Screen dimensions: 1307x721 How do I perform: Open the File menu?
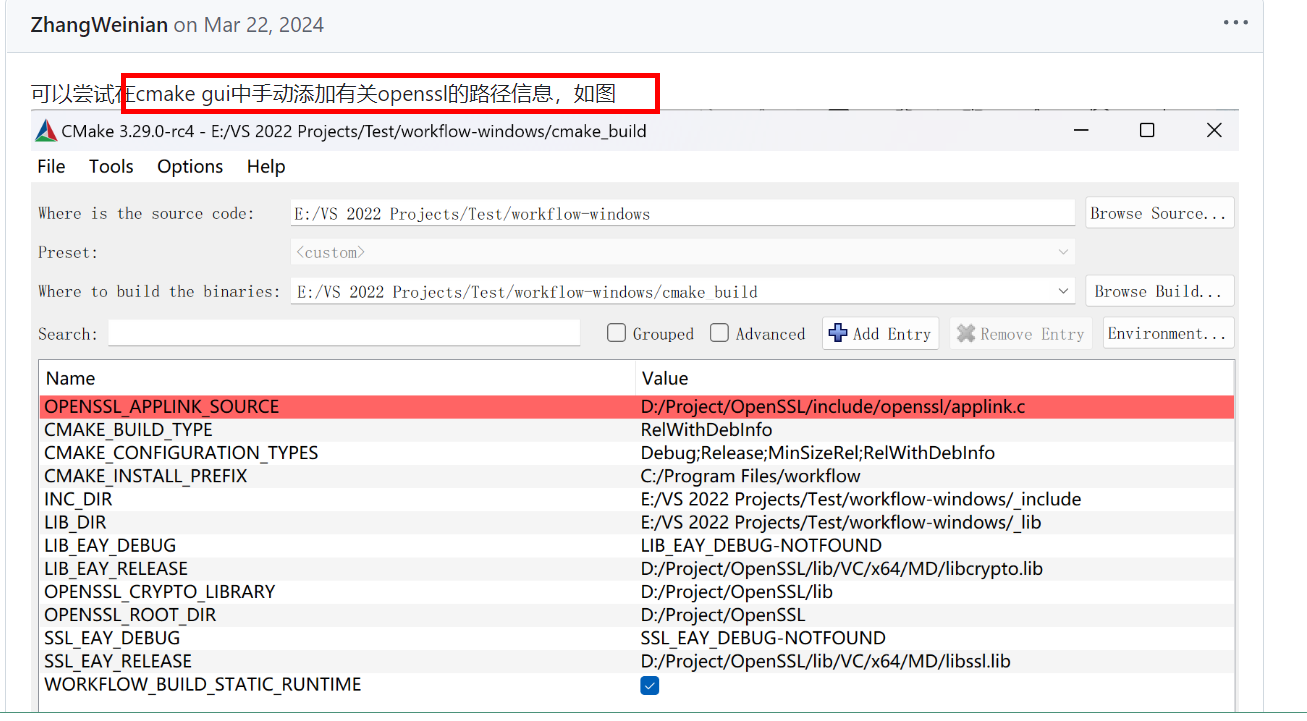click(x=50, y=166)
